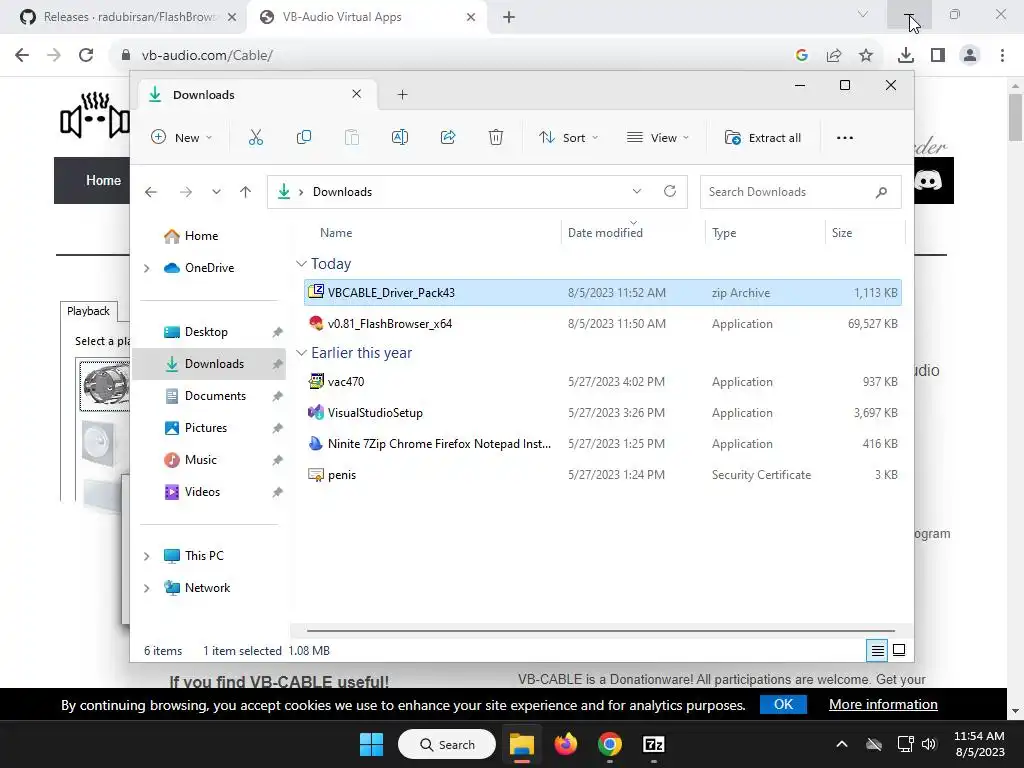Show hidden system tray icons
Image resolution: width=1024 pixels, height=768 pixels.
842,744
